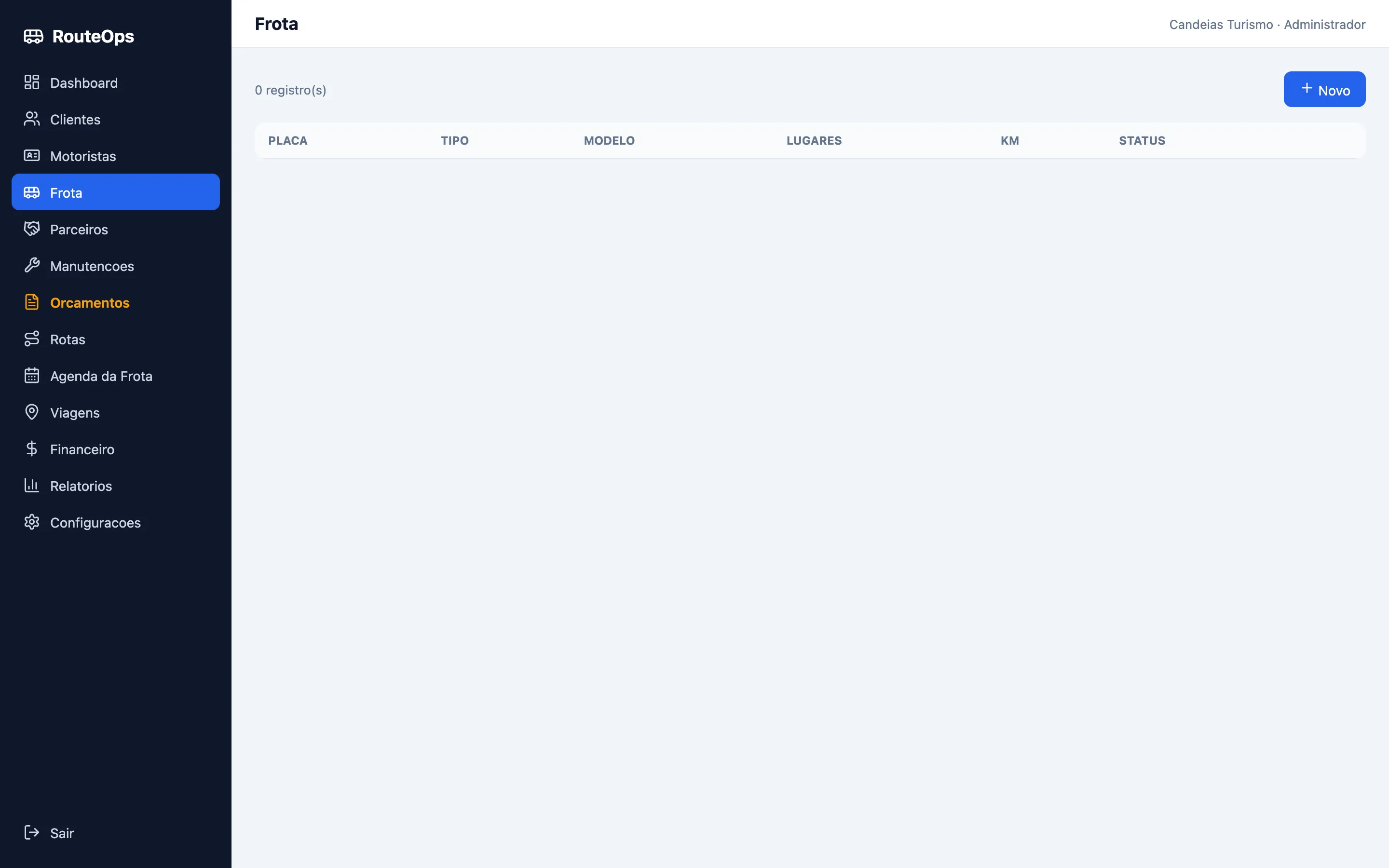Click the Financeiro dollar sign icon
This screenshot has height=868, width=1389.
click(31, 449)
